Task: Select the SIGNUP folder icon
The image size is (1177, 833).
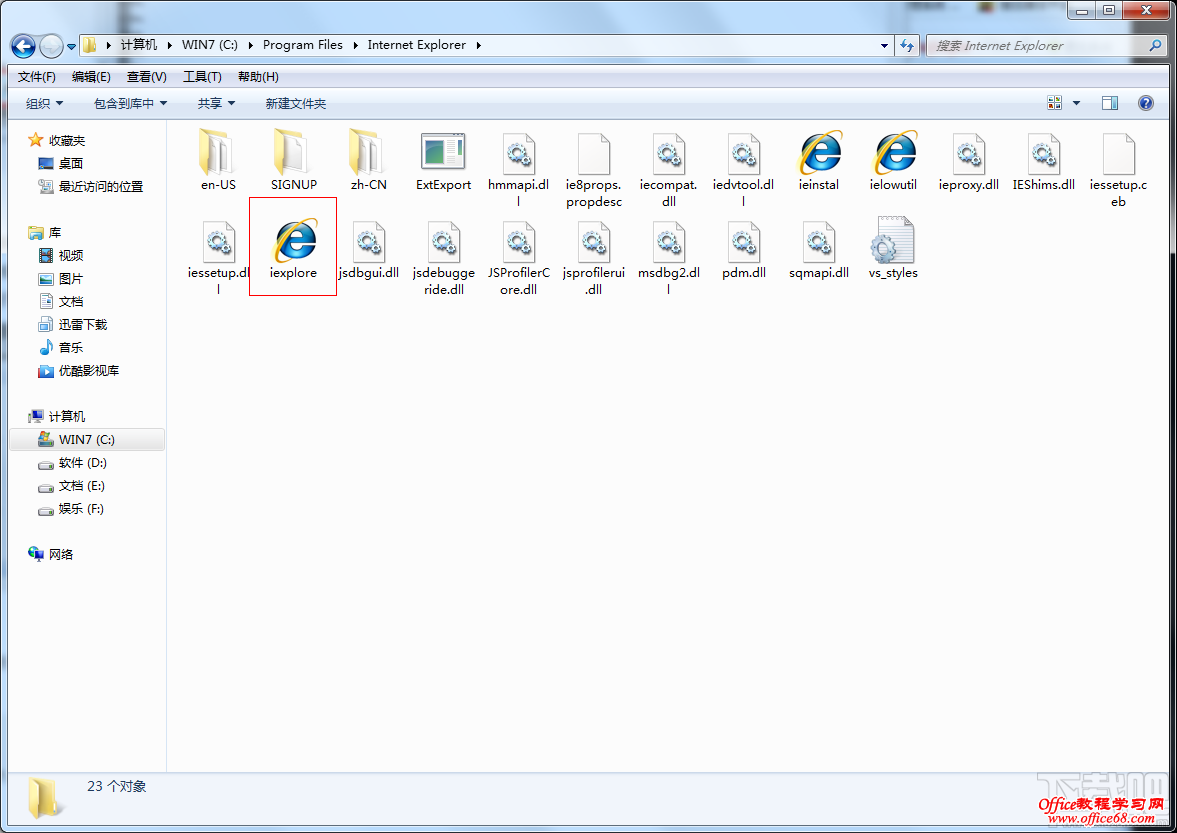Action: coord(293,154)
